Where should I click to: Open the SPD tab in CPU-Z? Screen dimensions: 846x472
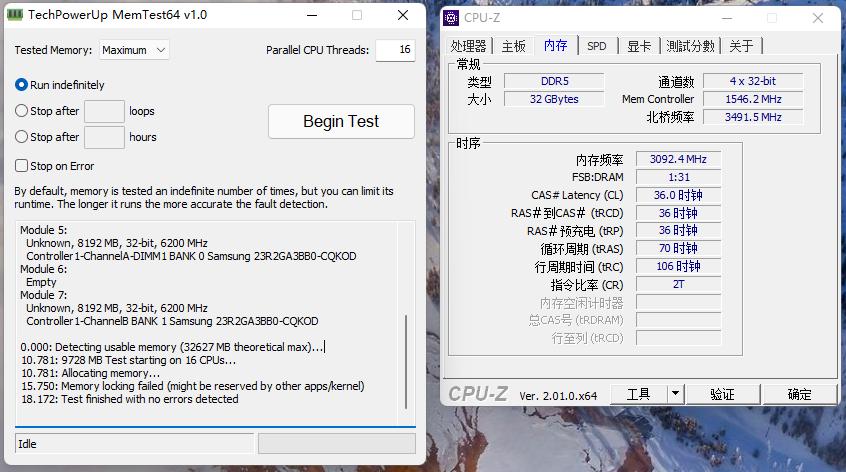click(x=596, y=46)
